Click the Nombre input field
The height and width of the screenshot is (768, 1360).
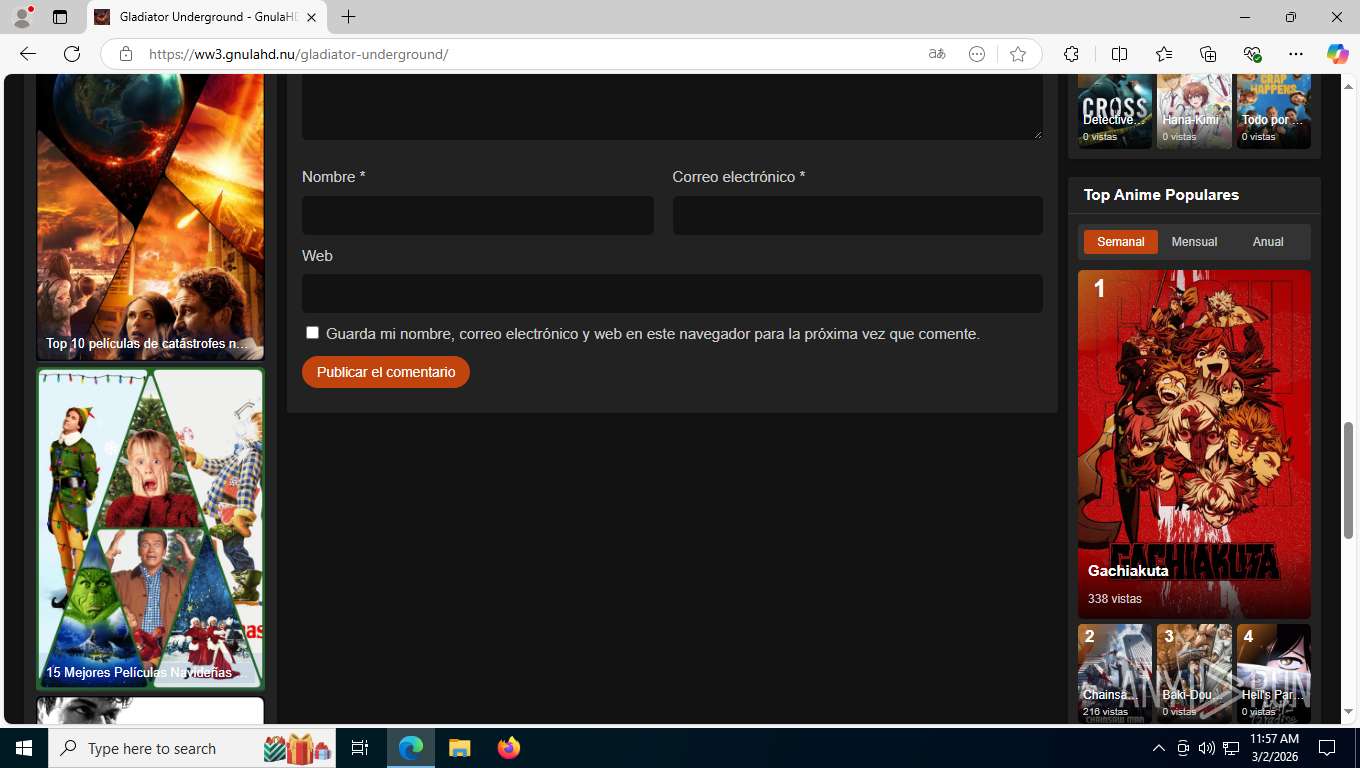[478, 215]
